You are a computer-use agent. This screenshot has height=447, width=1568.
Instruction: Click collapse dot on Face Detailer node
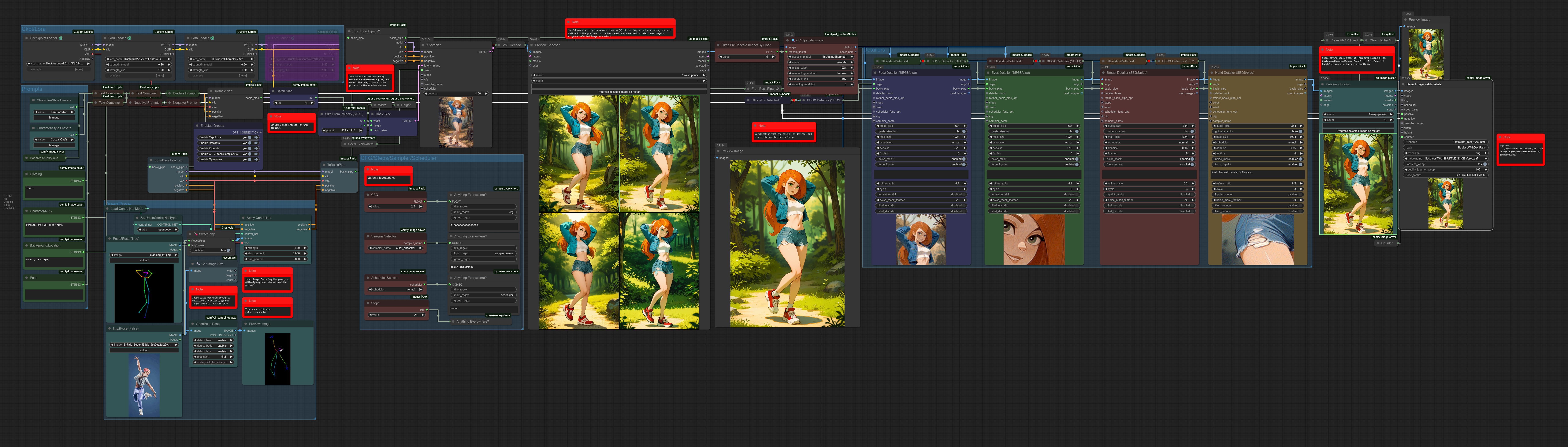875,73
